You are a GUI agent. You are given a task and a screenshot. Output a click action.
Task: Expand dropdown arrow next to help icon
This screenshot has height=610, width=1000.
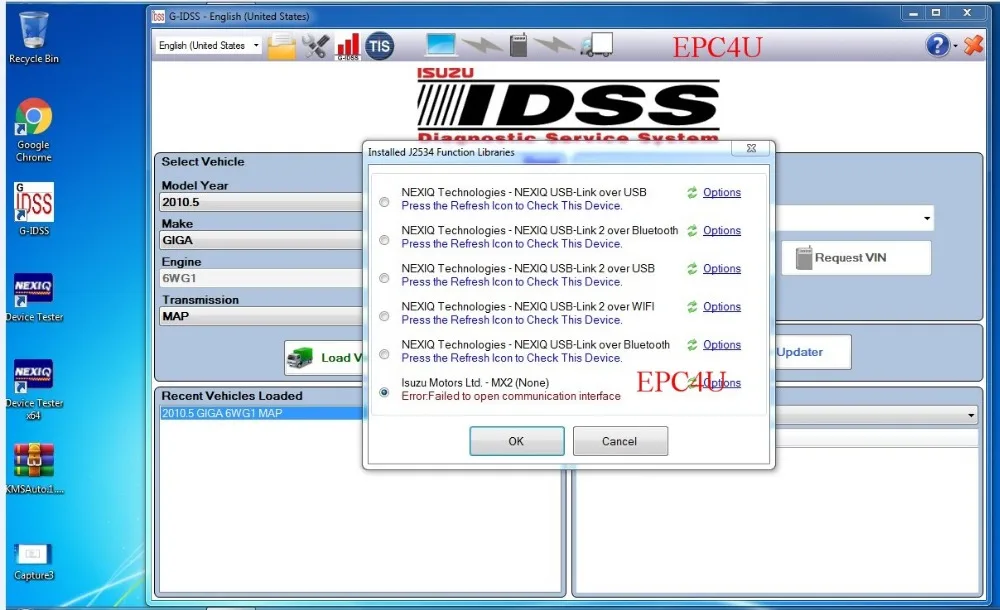click(x=955, y=46)
